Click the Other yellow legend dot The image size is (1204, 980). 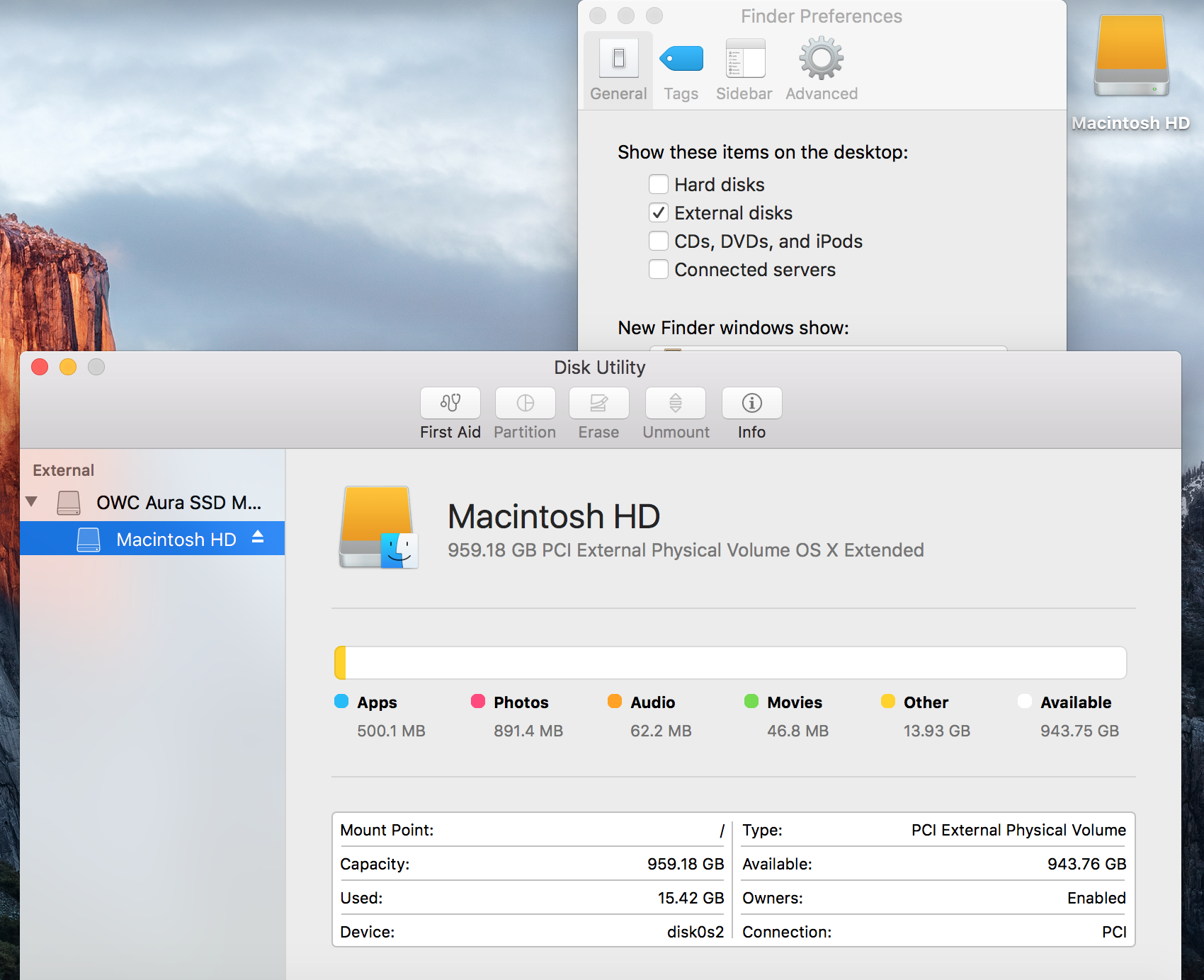(x=888, y=701)
